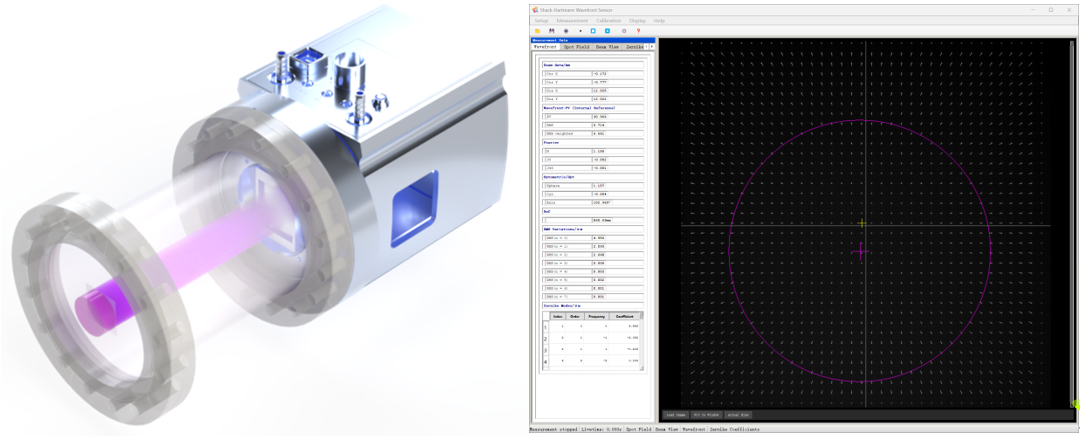Click the first blue square toolbar icon

592,31
